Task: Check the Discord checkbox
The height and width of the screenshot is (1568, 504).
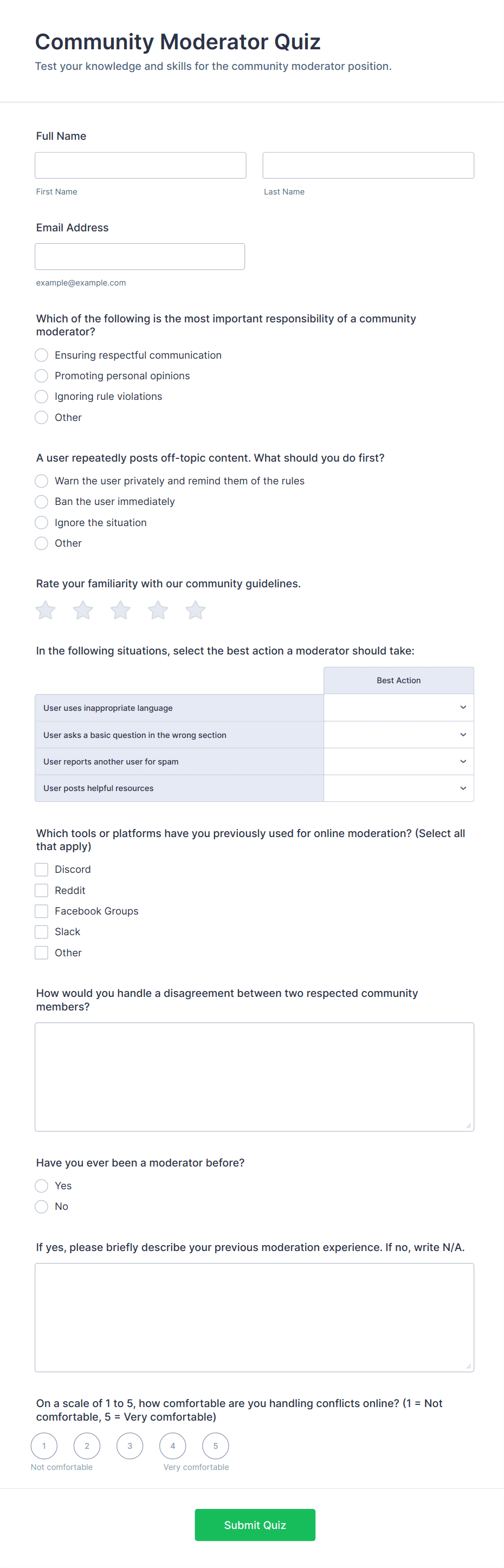Action: pos(41,869)
